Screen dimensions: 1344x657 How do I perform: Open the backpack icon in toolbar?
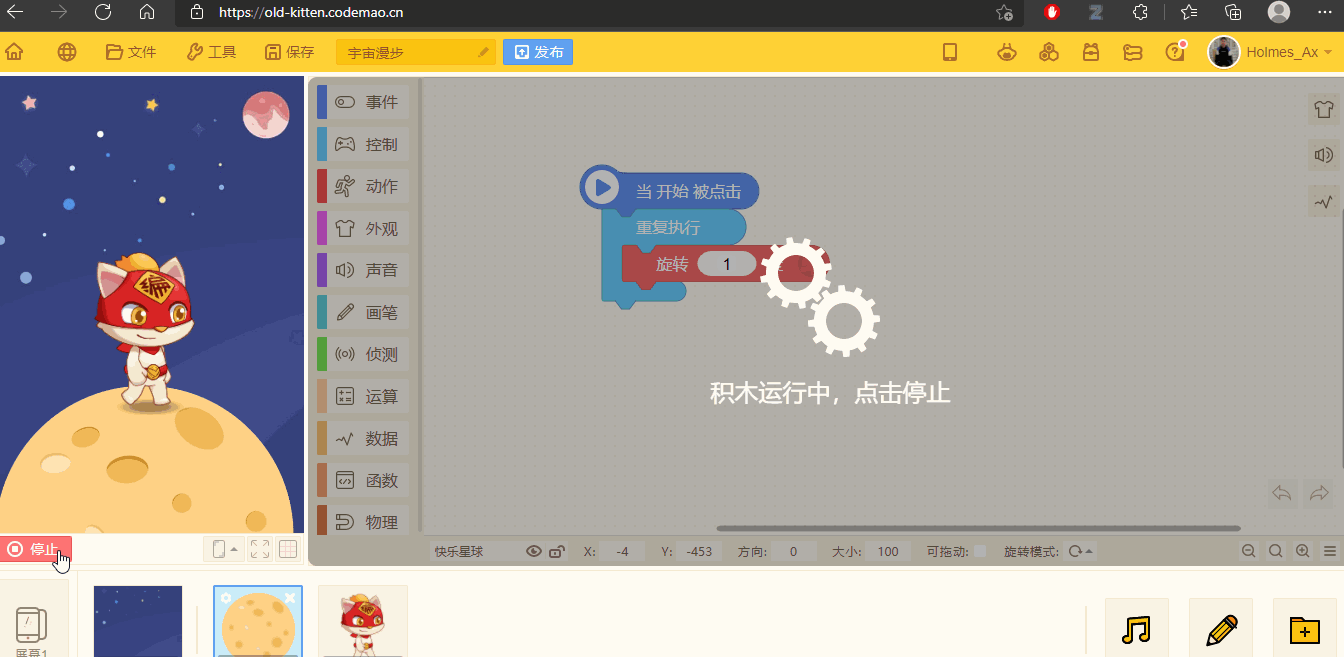1091,52
